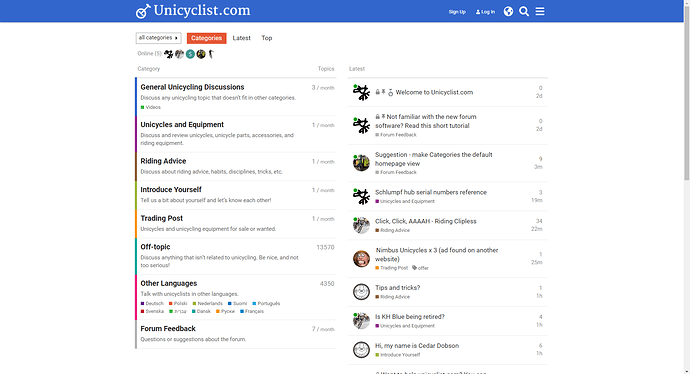The image size is (690, 374).
Task: Open Tips and tricks? topic
Action: (397, 288)
